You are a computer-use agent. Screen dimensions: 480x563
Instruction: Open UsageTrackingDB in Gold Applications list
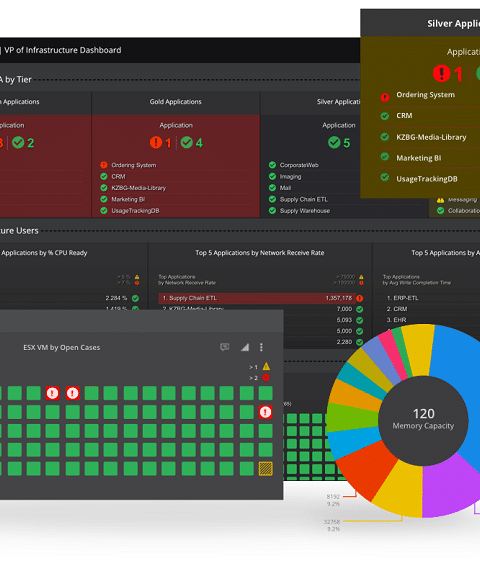(135, 211)
